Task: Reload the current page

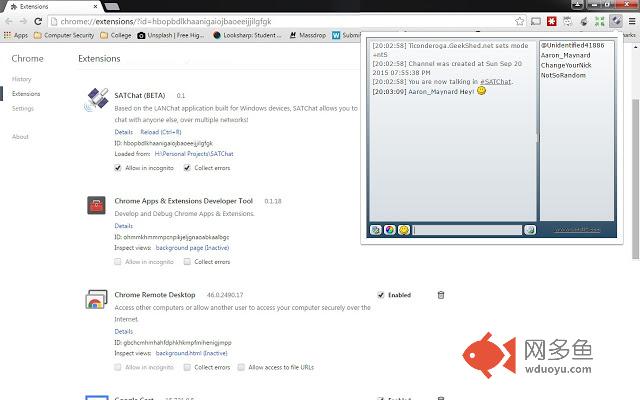Action: pyautogui.click(x=38, y=21)
